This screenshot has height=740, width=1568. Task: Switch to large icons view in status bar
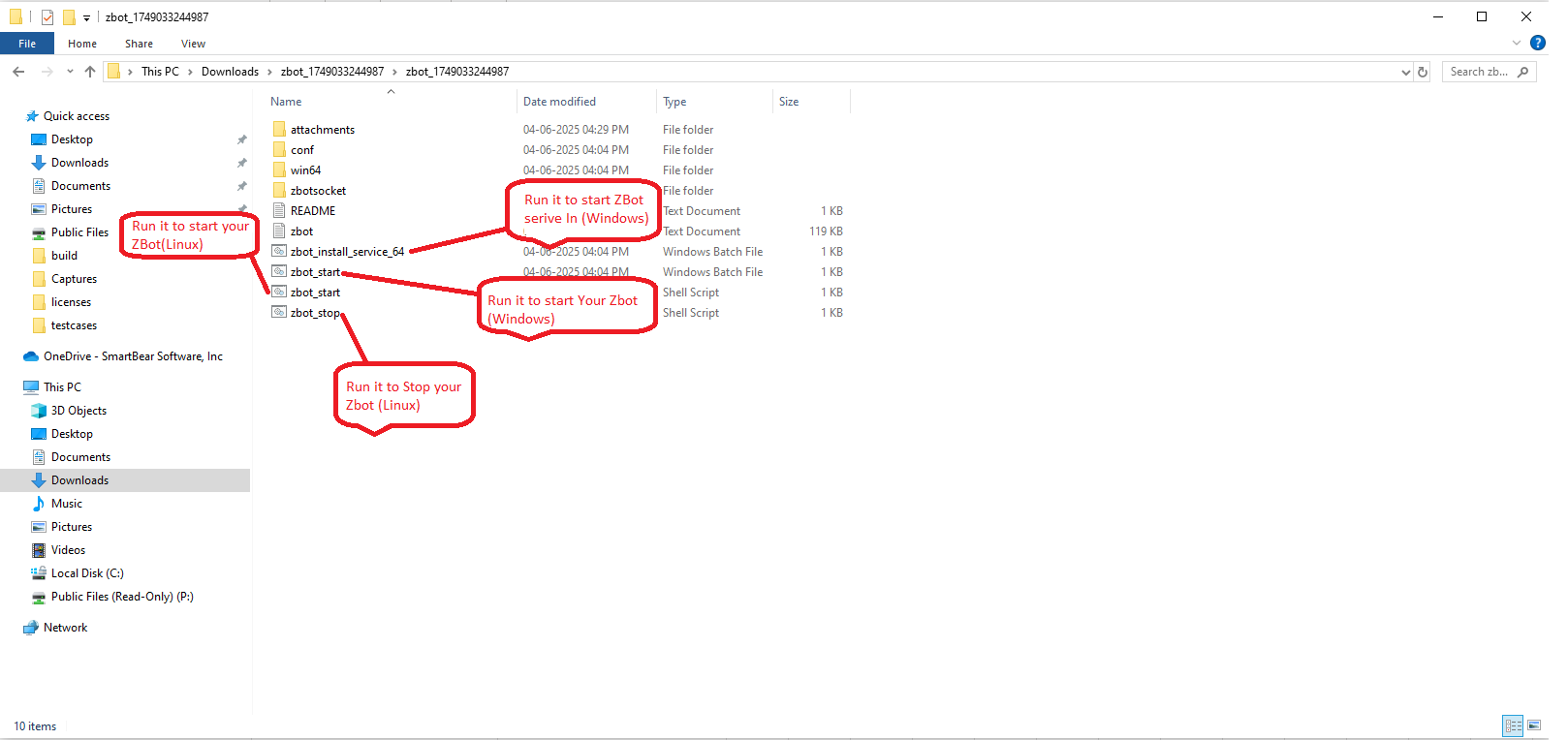[x=1534, y=725]
